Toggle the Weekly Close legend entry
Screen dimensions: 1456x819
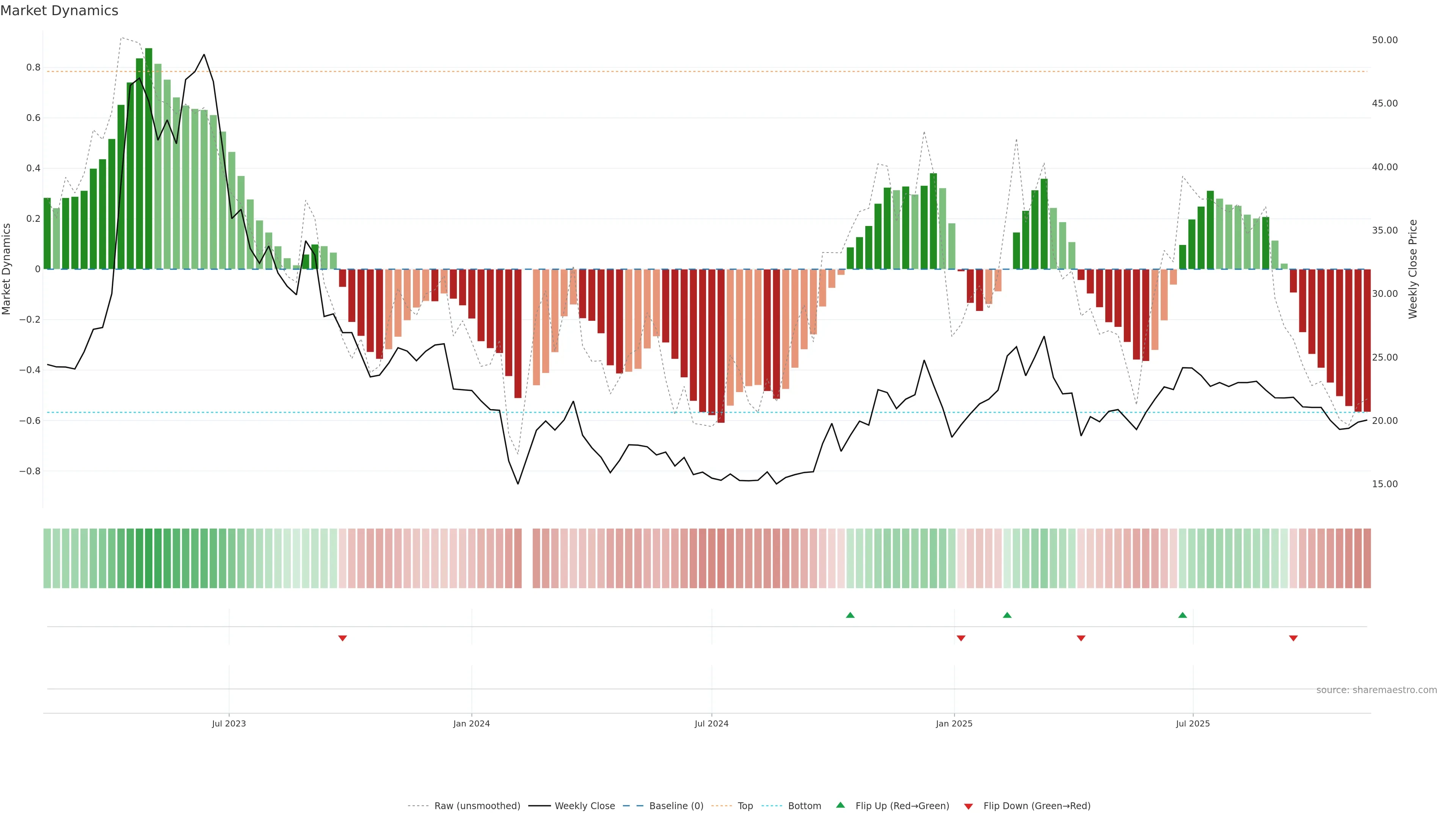point(584,805)
